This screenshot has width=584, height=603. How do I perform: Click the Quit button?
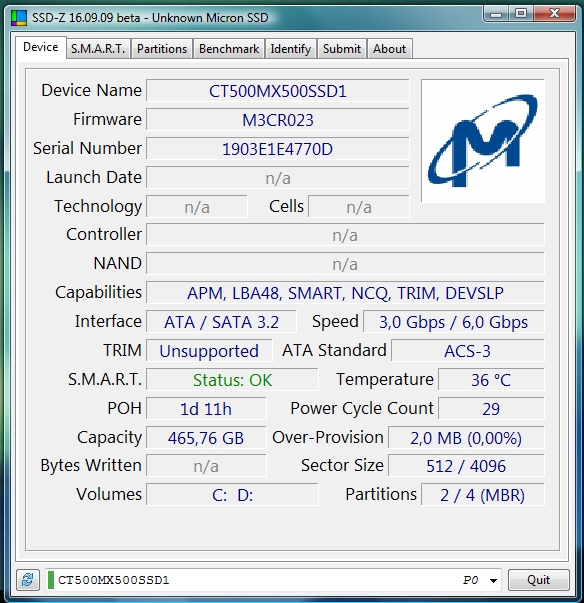coord(538,580)
